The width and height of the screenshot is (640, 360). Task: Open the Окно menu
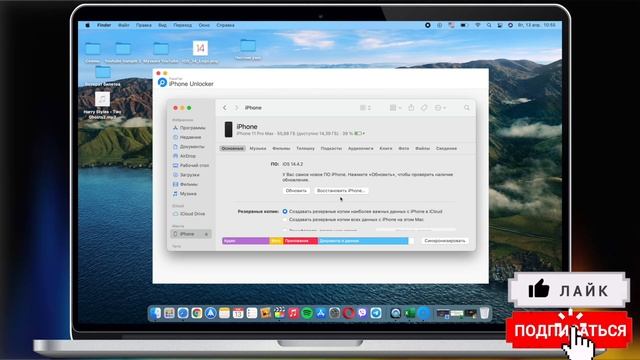(x=204, y=25)
